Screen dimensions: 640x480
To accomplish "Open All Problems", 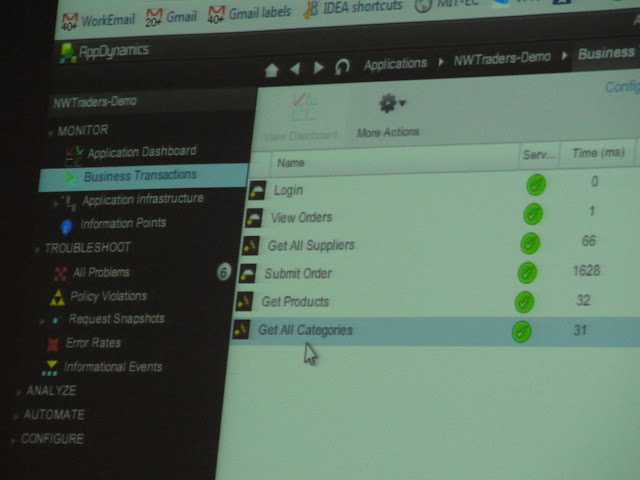I will click(x=101, y=272).
